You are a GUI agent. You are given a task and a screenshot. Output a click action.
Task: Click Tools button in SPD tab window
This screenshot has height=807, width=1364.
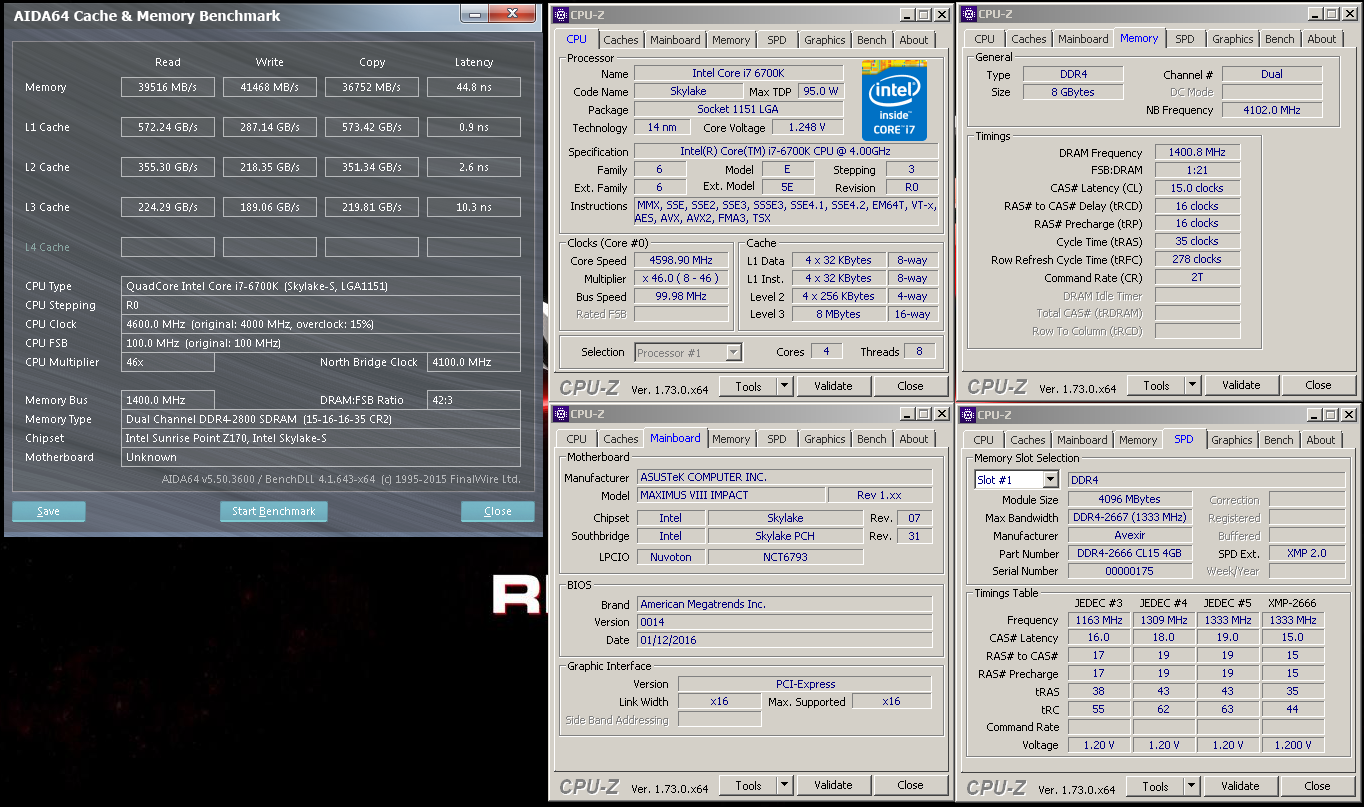tap(1155, 786)
